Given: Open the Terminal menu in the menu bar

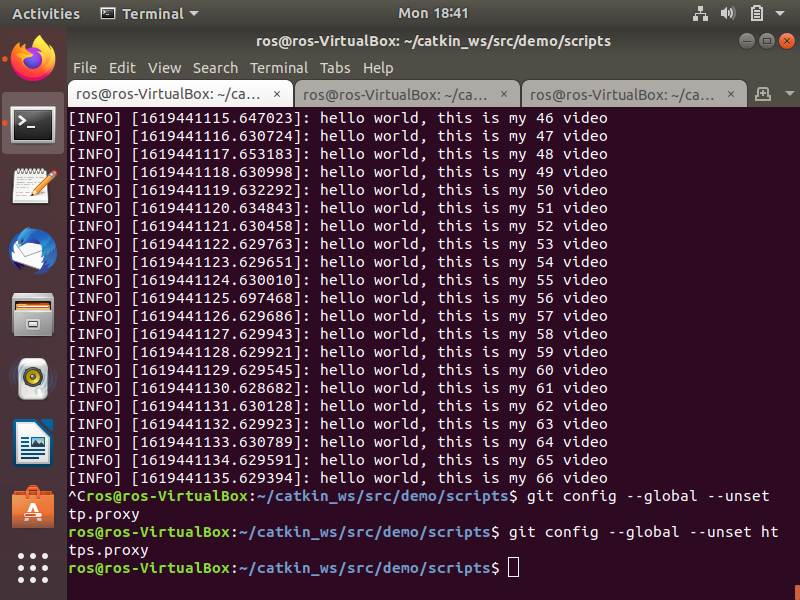Looking at the screenshot, I should tap(279, 68).
